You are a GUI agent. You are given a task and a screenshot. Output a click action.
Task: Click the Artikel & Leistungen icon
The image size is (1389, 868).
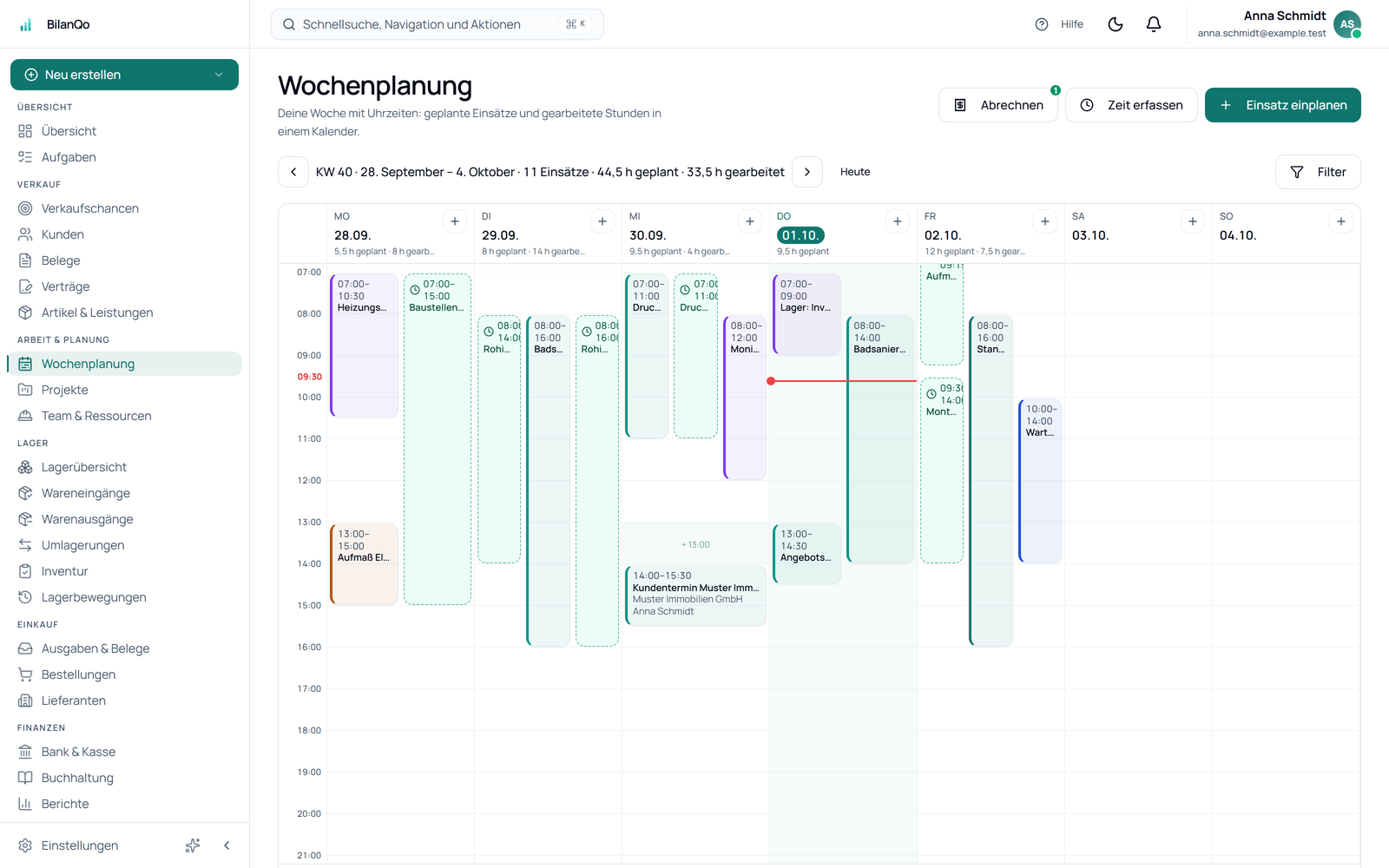pos(25,312)
